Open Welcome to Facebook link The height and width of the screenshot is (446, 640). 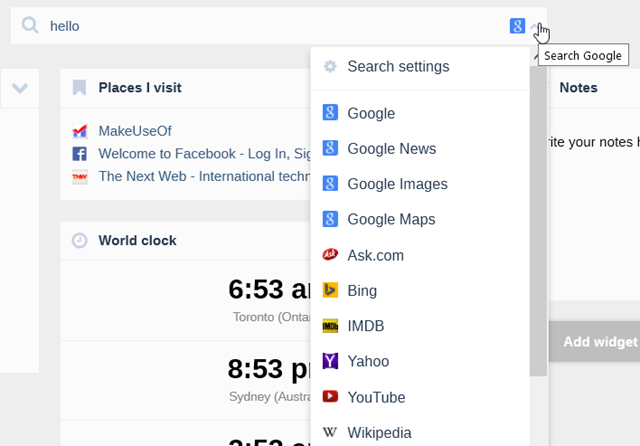[200, 153]
